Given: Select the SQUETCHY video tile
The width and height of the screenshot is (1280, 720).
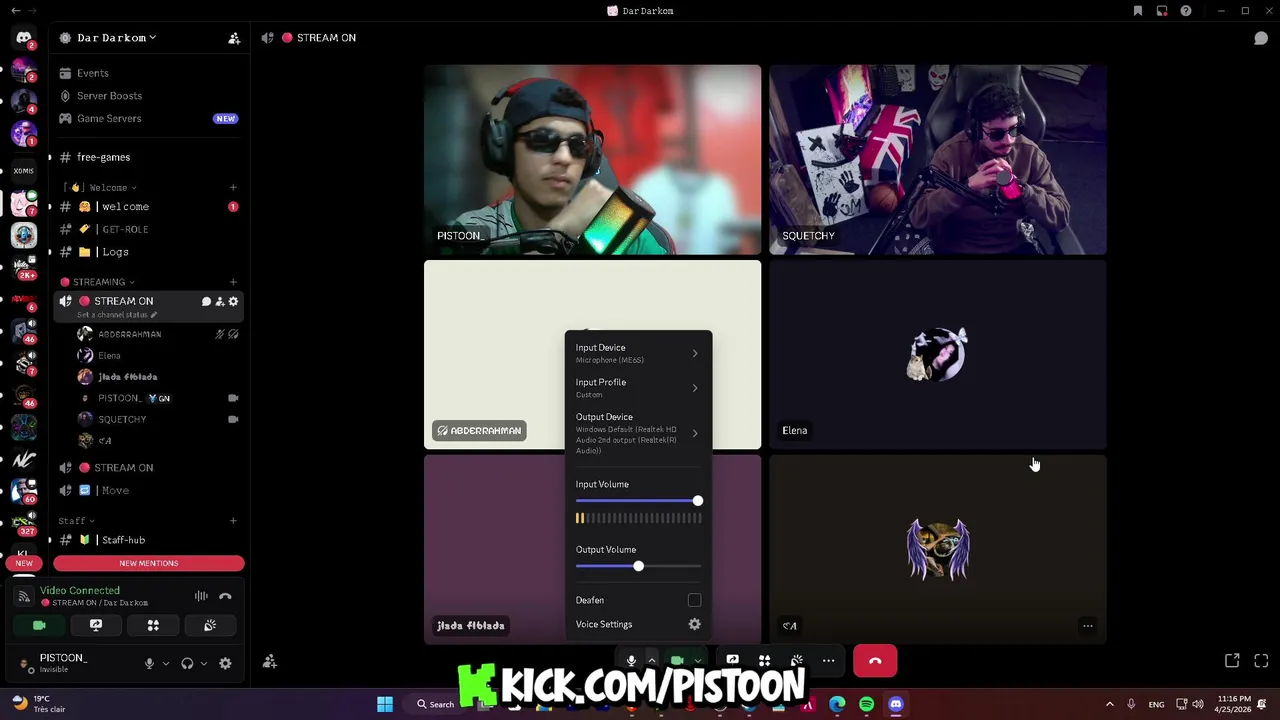Looking at the screenshot, I should 938,160.
